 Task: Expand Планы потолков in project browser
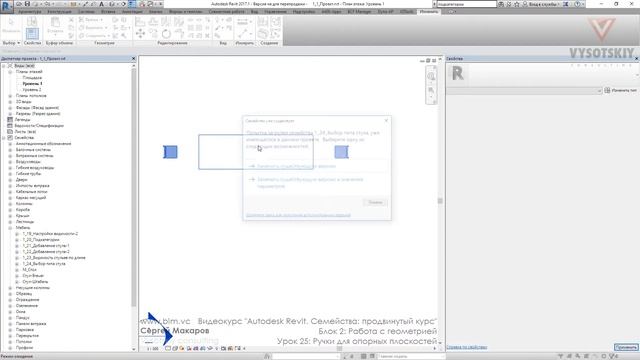point(10,96)
